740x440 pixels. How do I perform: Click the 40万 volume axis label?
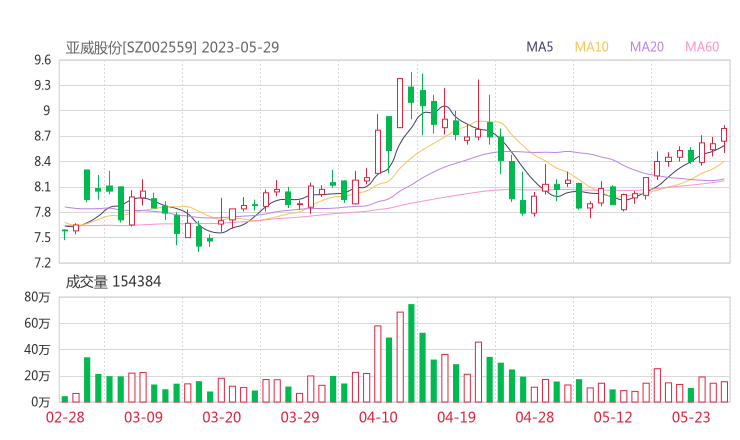tap(37, 350)
